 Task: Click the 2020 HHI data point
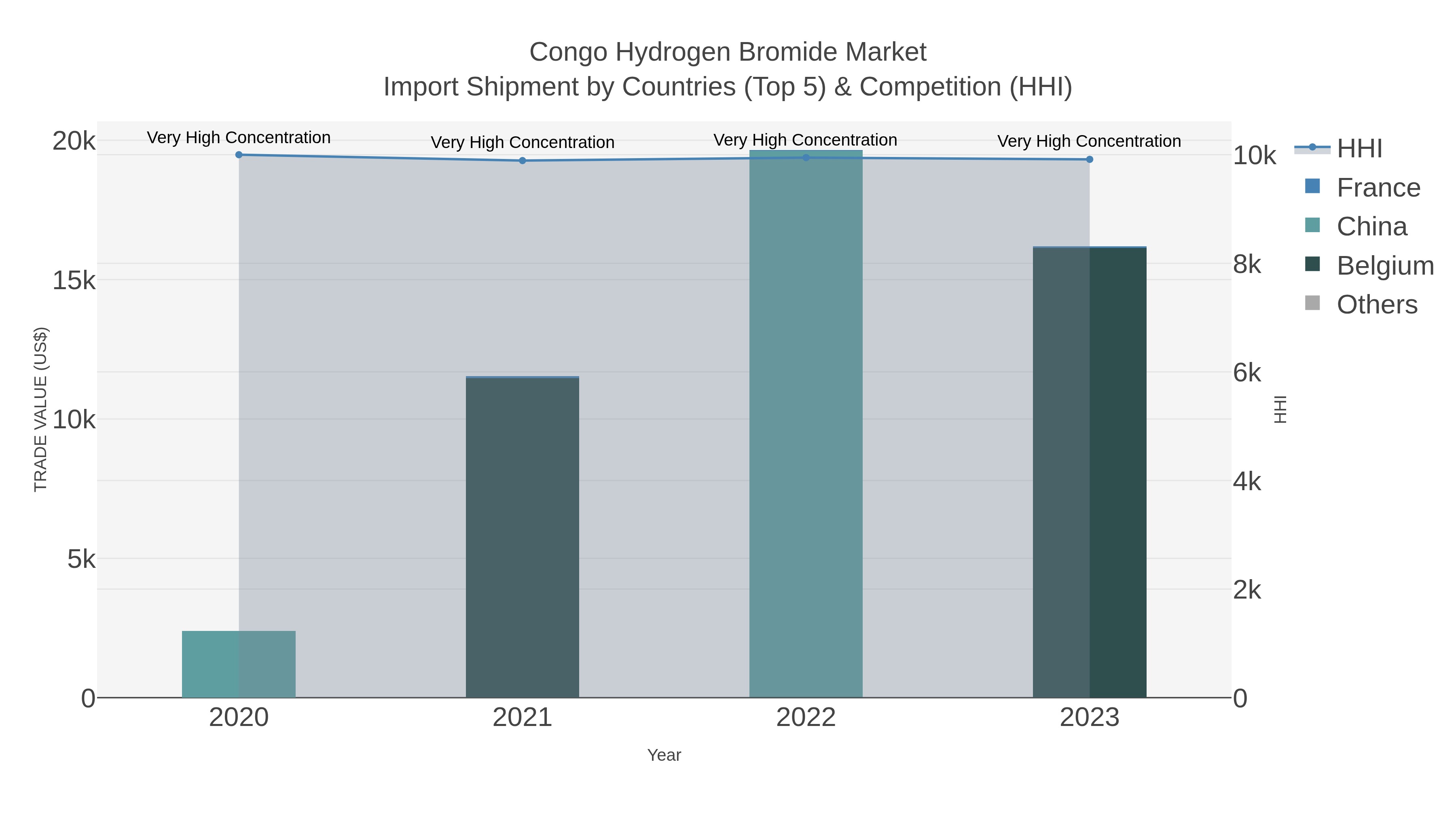pyautogui.click(x=239, y=155)
